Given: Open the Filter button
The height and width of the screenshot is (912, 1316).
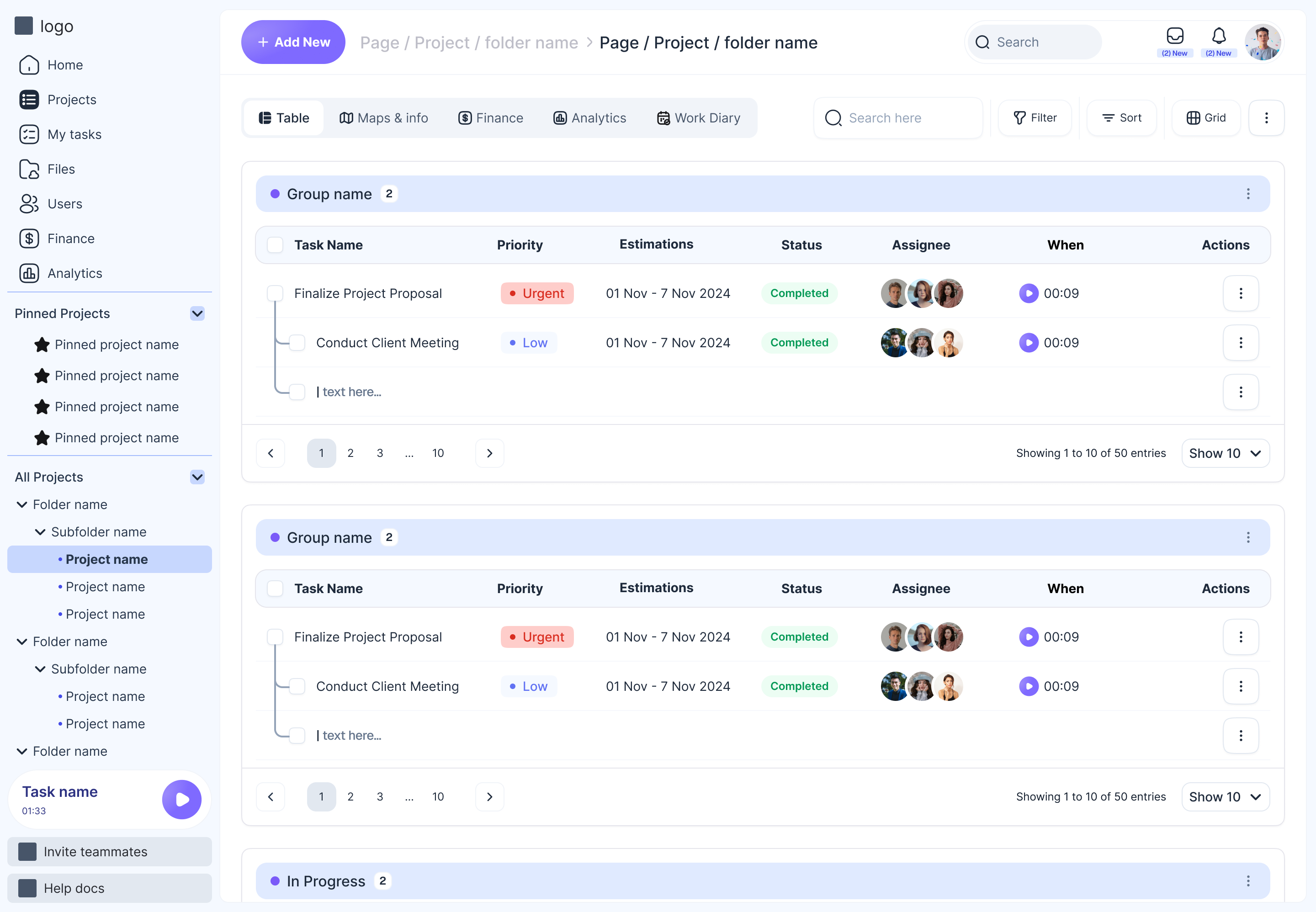Looking at the screenshot, I should coord(1035,118).
